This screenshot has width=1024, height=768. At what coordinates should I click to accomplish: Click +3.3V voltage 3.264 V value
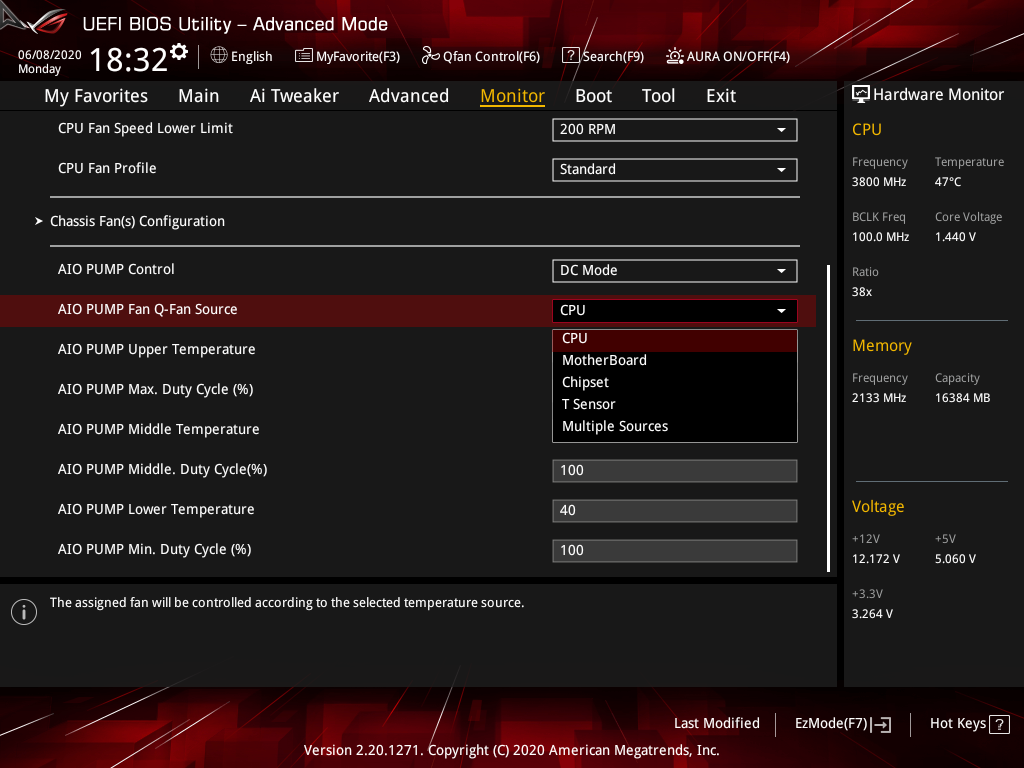tap(872, 614)
